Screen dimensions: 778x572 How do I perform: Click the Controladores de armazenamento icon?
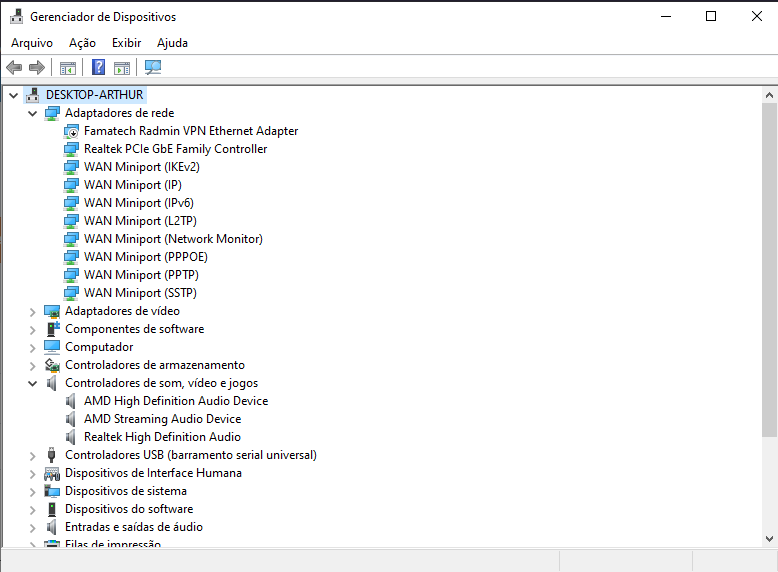point(52,365)
